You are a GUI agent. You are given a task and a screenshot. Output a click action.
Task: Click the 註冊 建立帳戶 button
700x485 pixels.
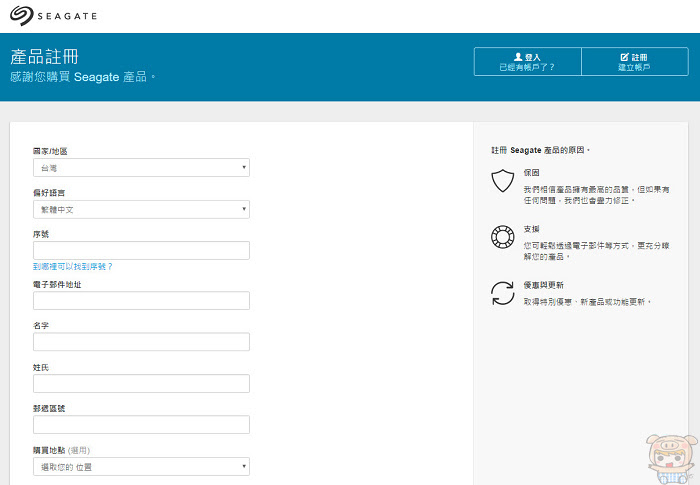pyautogui.click(x=635, y=62)
